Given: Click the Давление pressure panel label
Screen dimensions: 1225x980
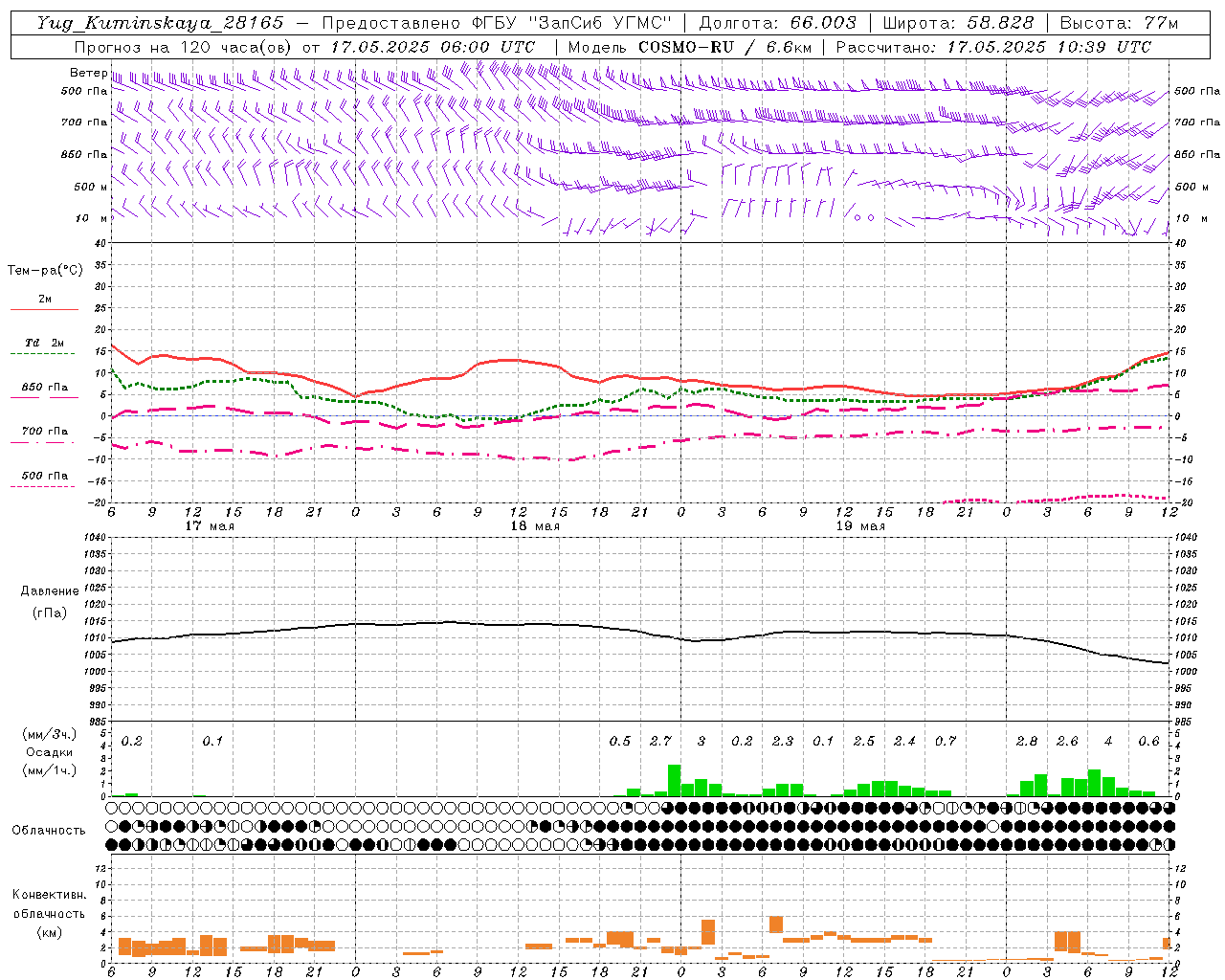Looking at the screenshot, I should click(x=50, y=591).
